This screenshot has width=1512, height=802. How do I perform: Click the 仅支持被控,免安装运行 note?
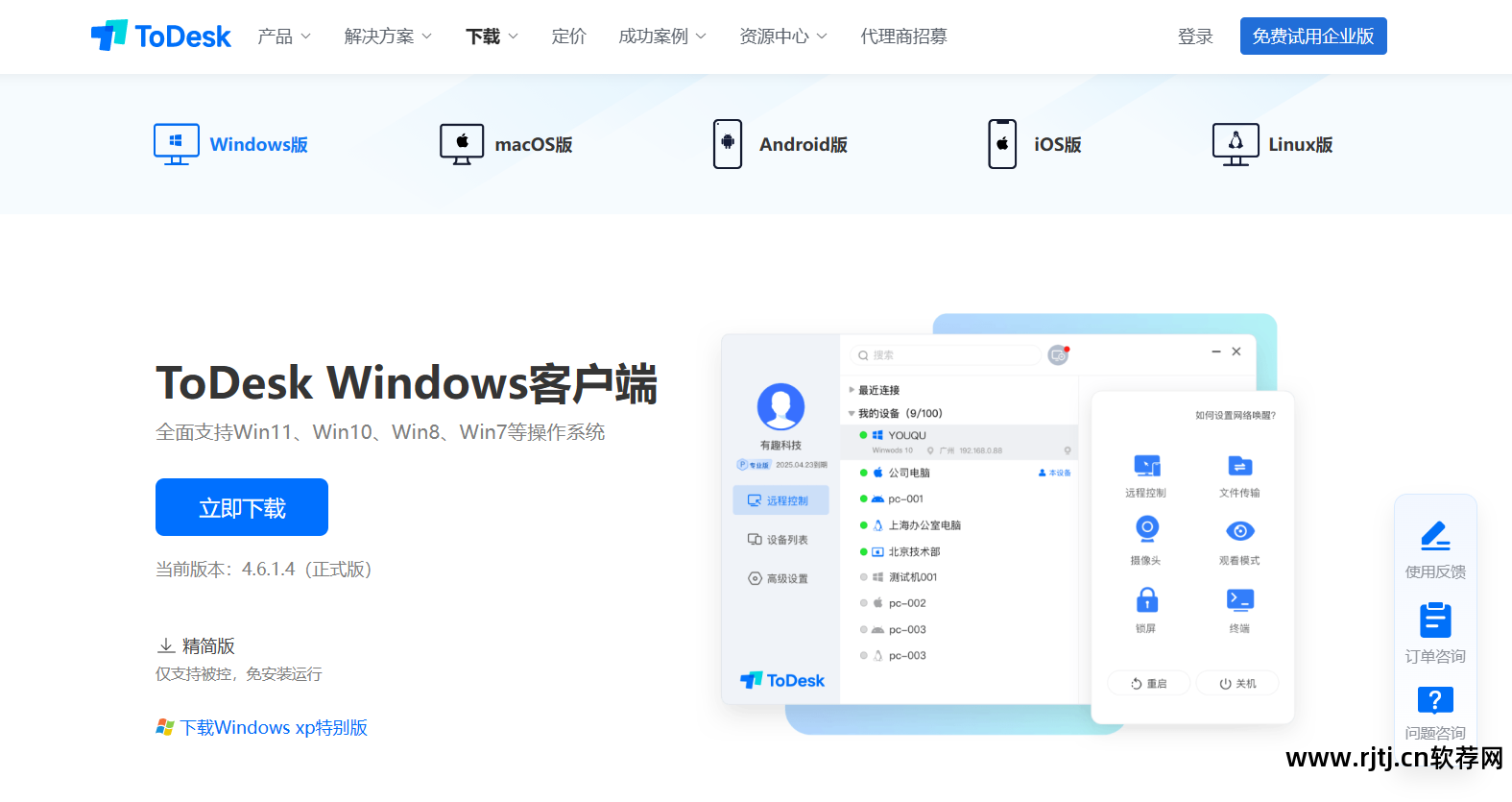point(239,674)
